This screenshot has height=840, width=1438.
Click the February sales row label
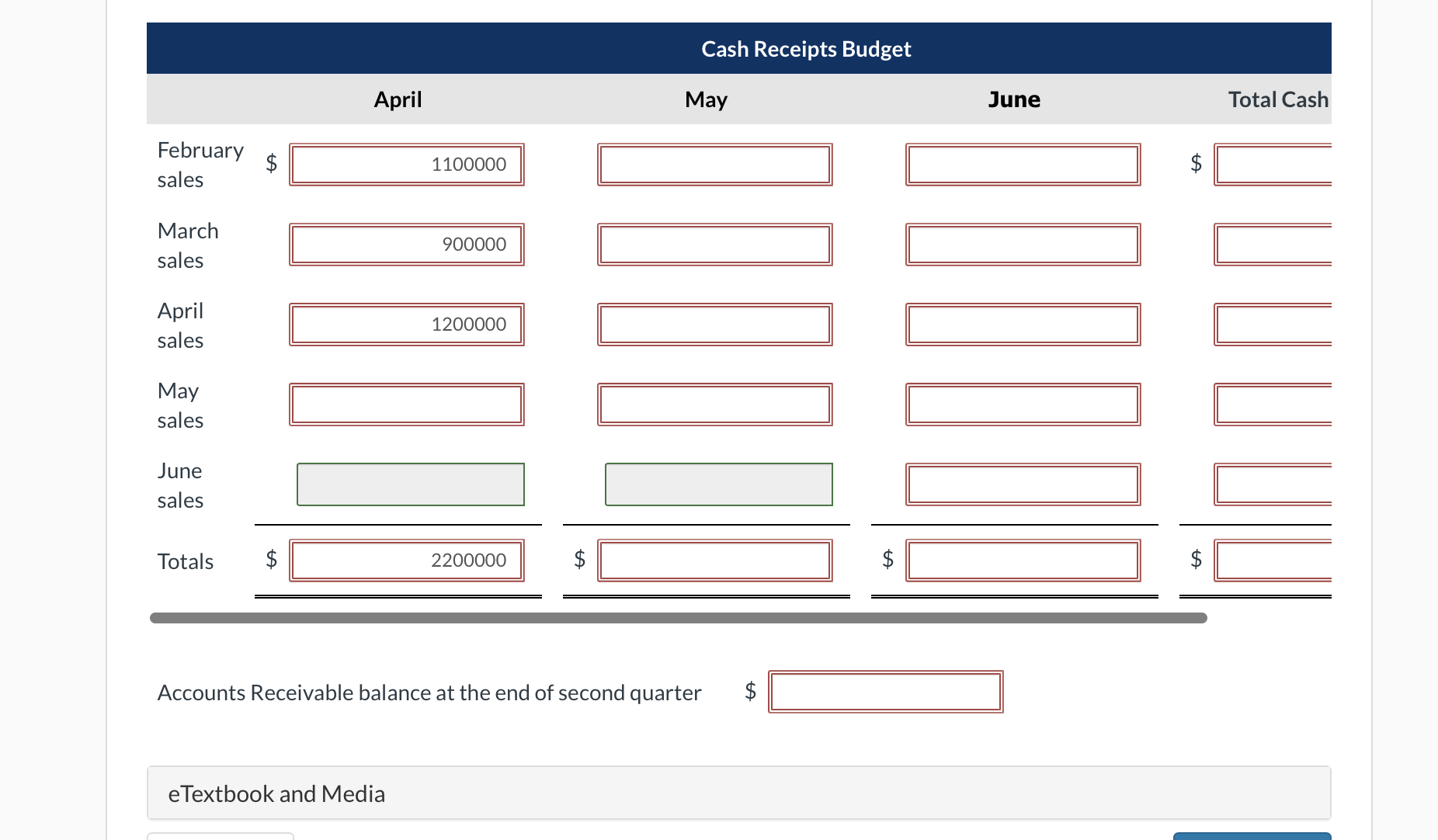pyautogui.click(x=200, y=165)
